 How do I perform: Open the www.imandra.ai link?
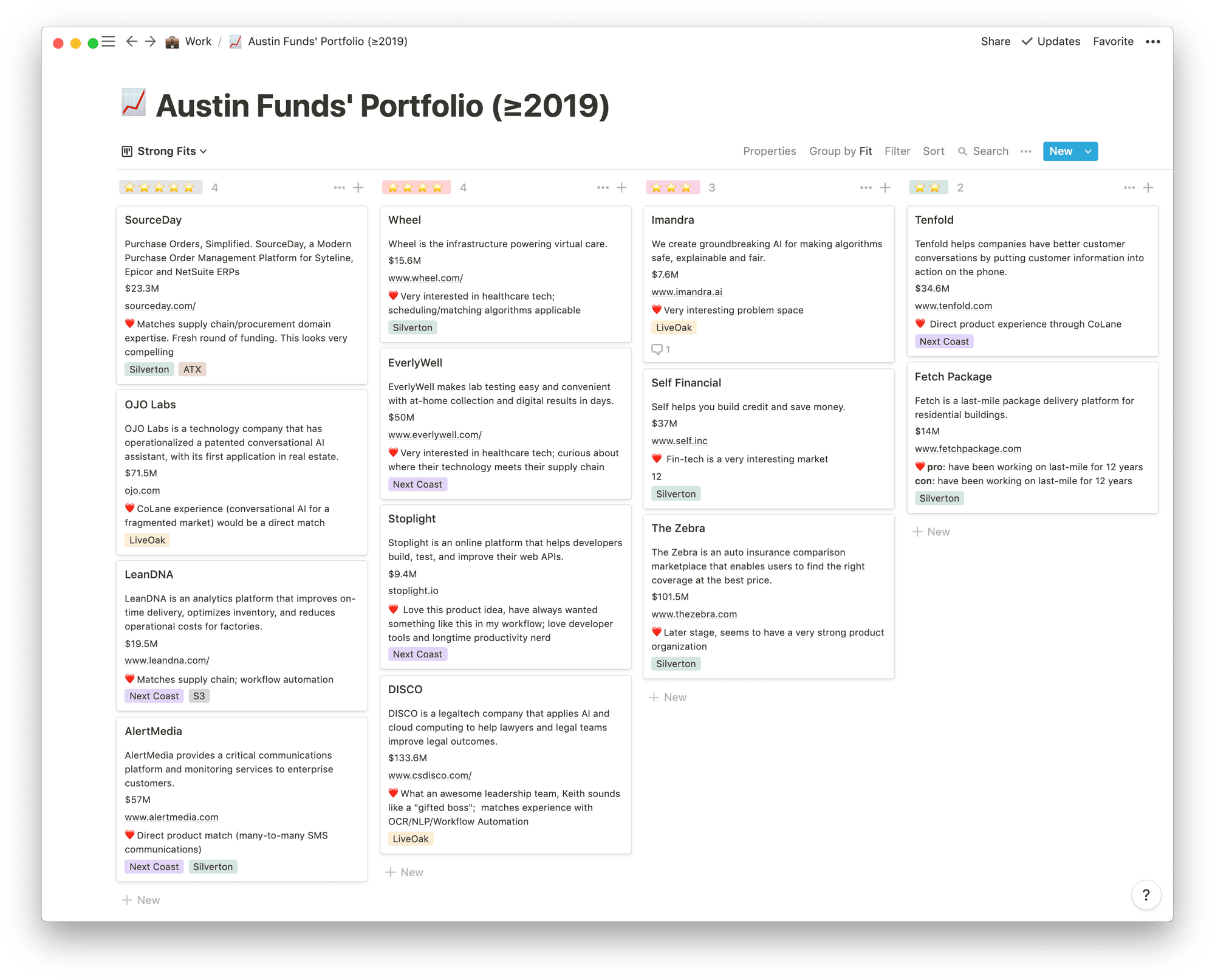point(686,292)
